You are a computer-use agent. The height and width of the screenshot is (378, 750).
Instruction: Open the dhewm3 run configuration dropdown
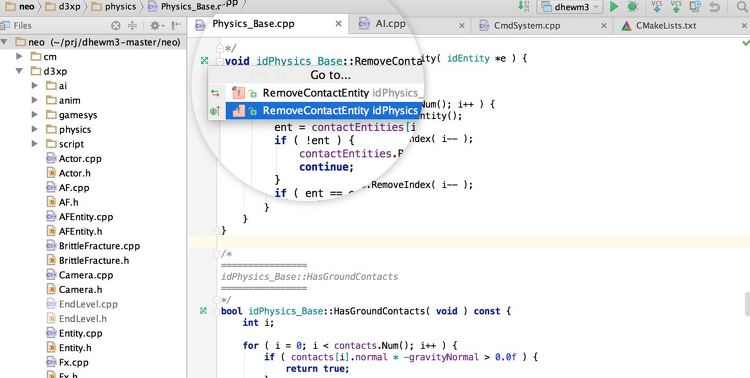(x=570, y=7)
